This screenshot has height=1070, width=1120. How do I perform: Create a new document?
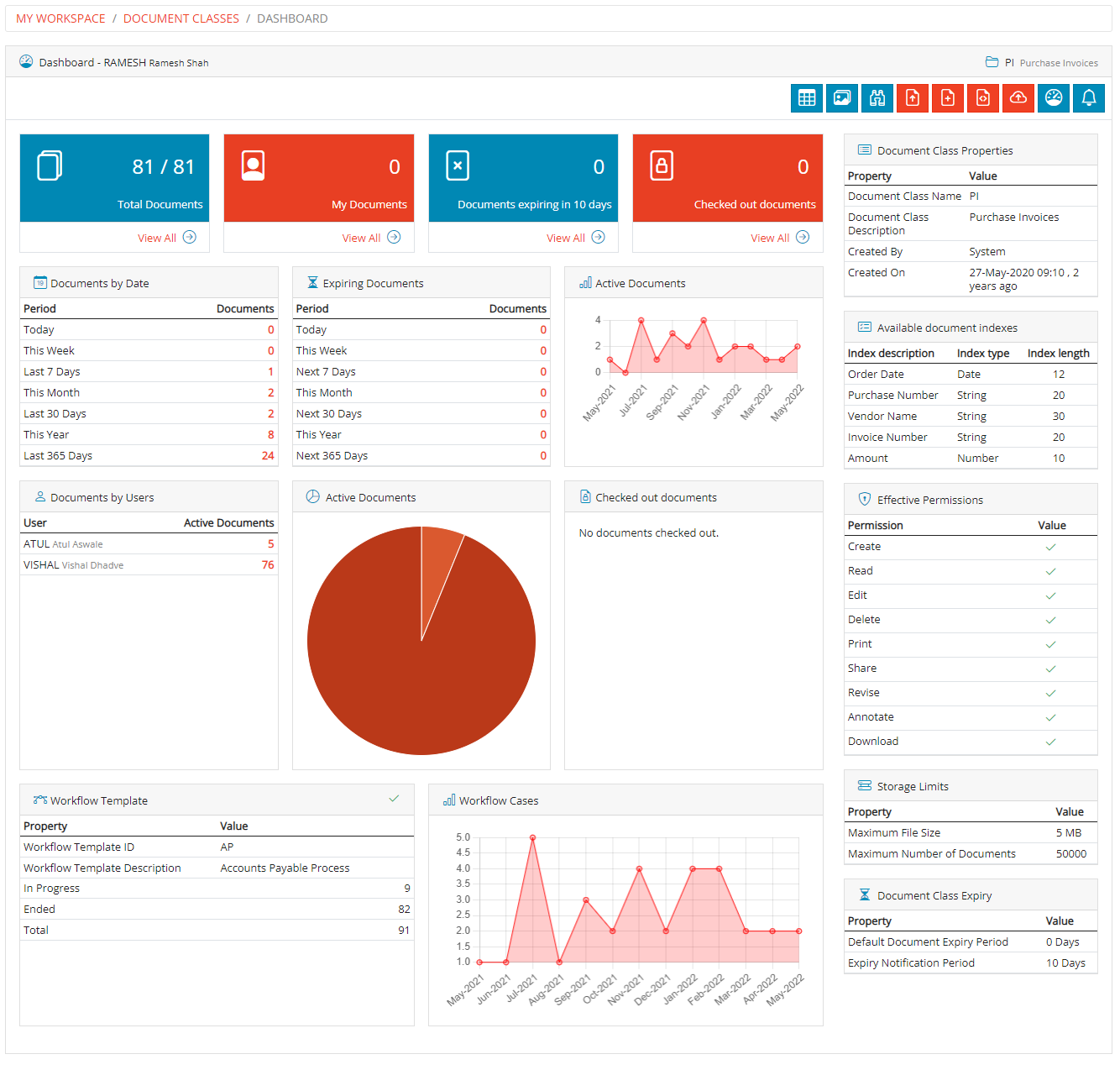(x=948, y=98)
